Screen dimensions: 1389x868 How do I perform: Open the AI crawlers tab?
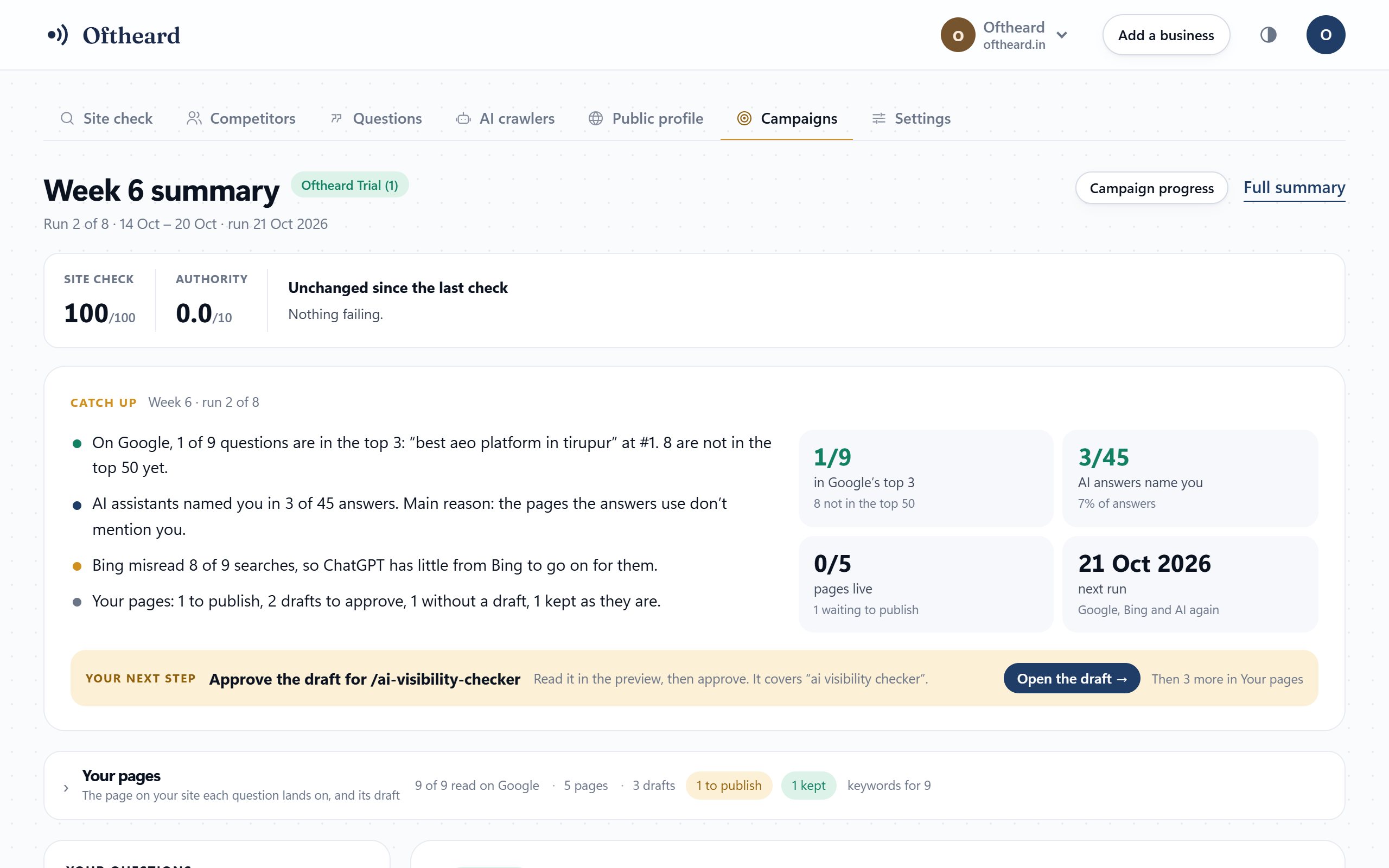(505, 118)
